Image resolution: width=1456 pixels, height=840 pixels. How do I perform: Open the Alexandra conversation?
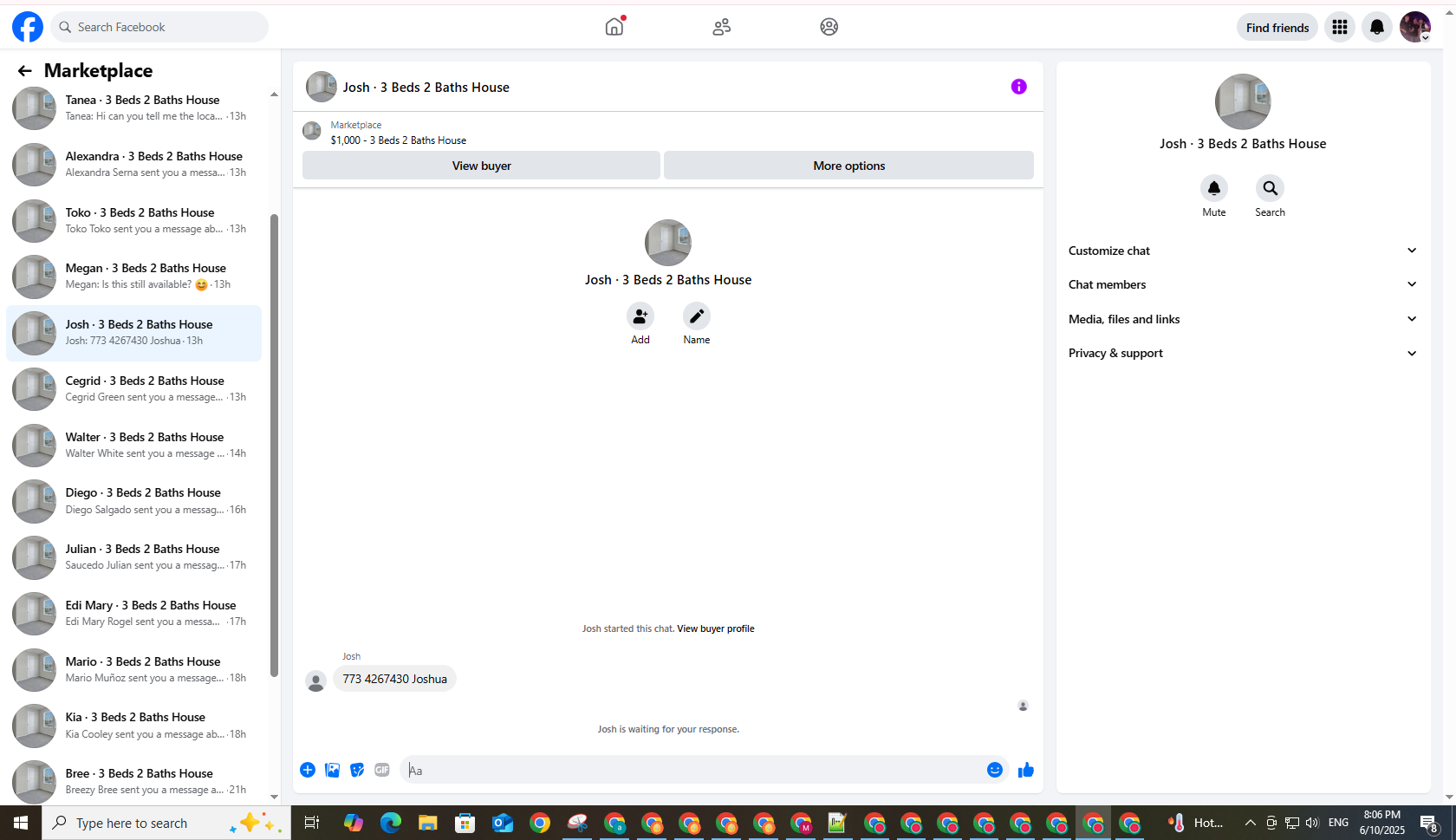click(133, 165)
